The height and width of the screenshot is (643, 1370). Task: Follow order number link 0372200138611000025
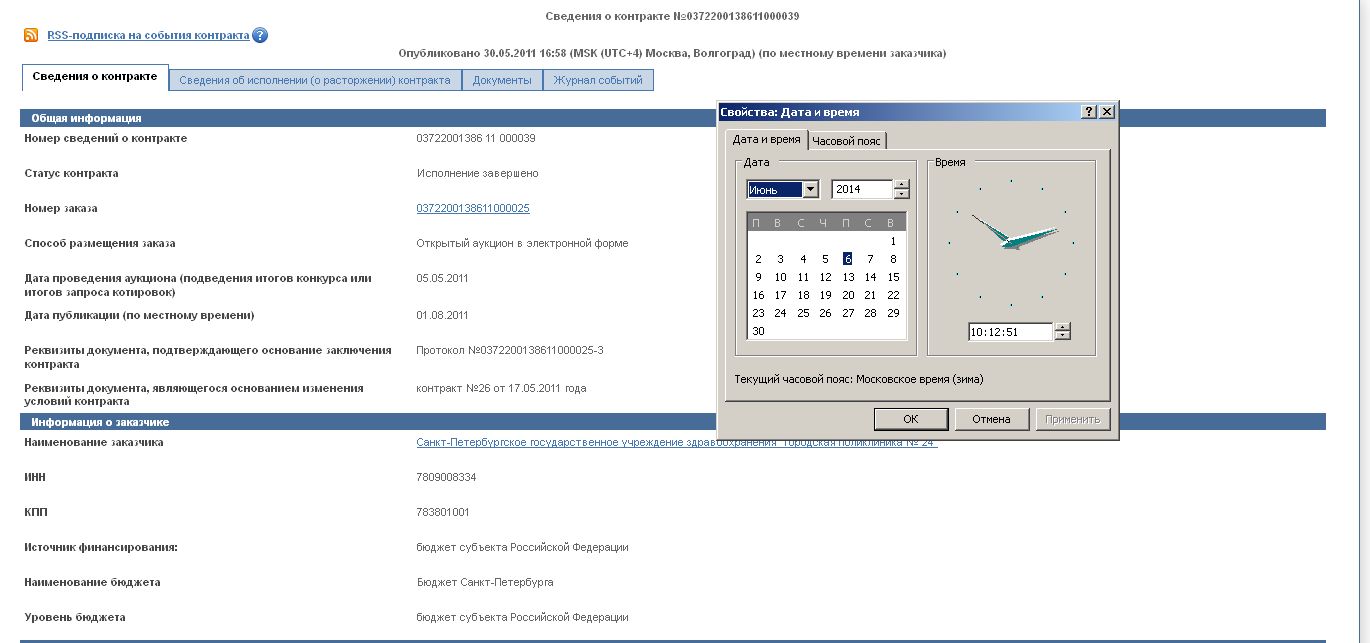[x=473, y=208]
